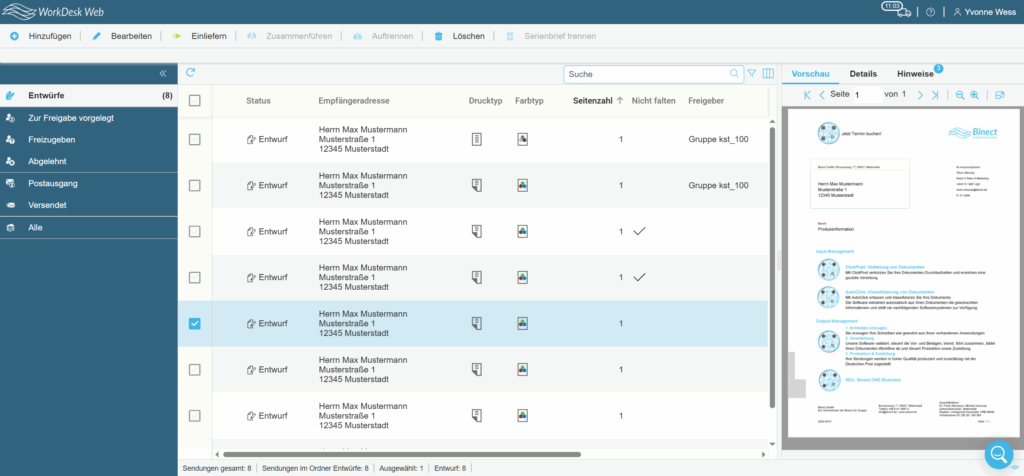Image resolution: width=1024 pixels, height=476 pixels.
Task: Uncheck the highlighted row's checkbox
Action: pyautogui.click(x=195, y=323)
